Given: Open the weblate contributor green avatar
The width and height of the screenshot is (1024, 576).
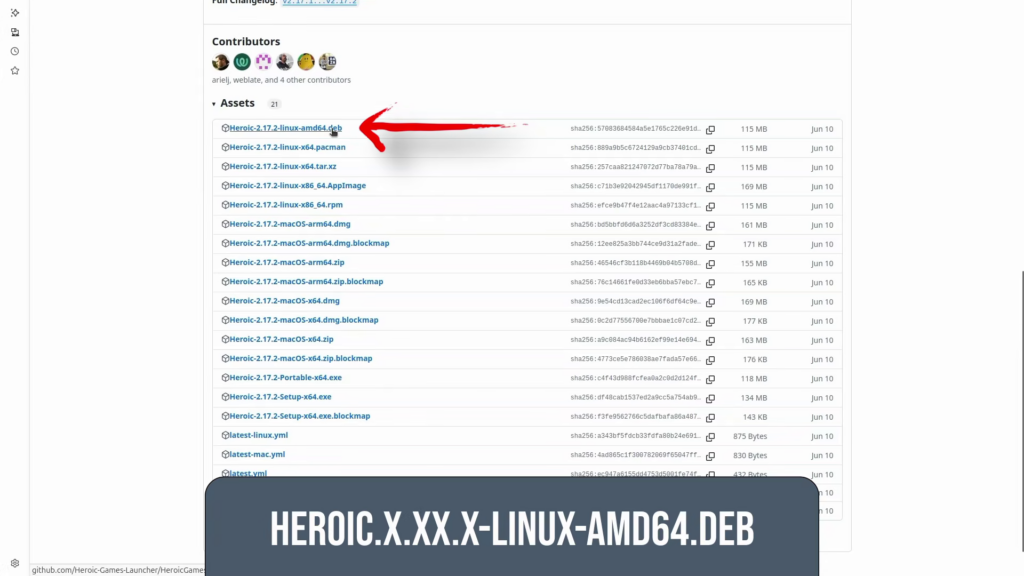Looking at the screenshot, I should click(242, 62).
